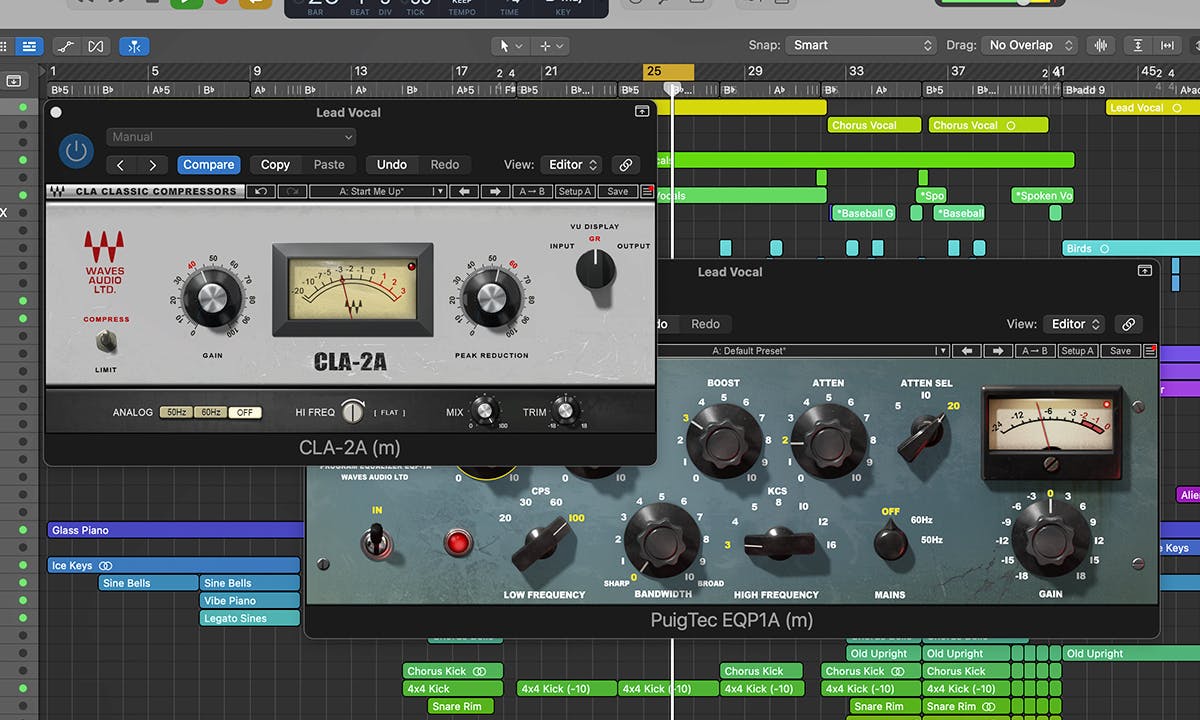Open the PuigTec Waves hamburger menu
This screenshot has height=720, width=1200.
tap(1150, 351)
